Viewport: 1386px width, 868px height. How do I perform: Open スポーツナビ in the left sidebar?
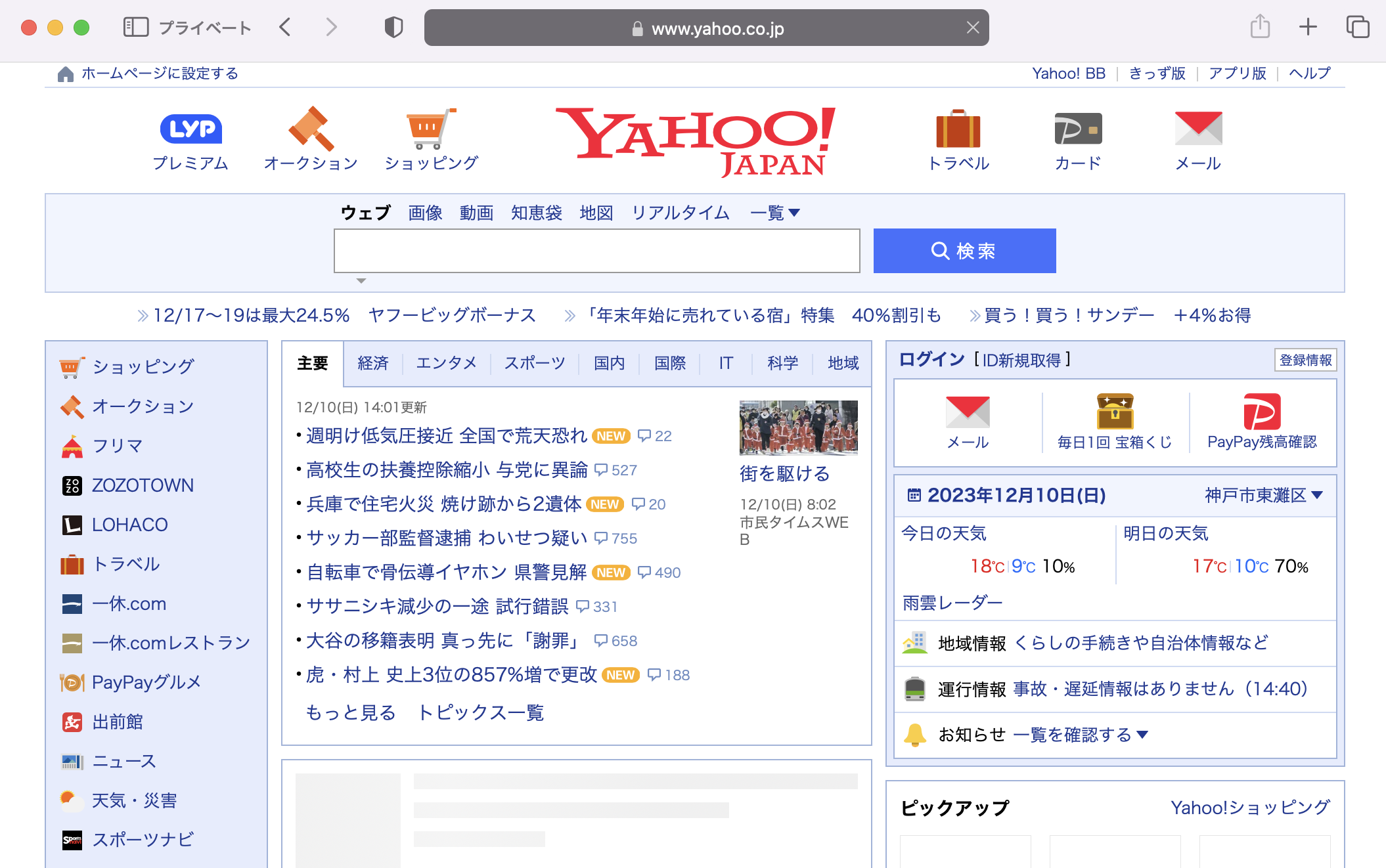click(x=143, y=840)
